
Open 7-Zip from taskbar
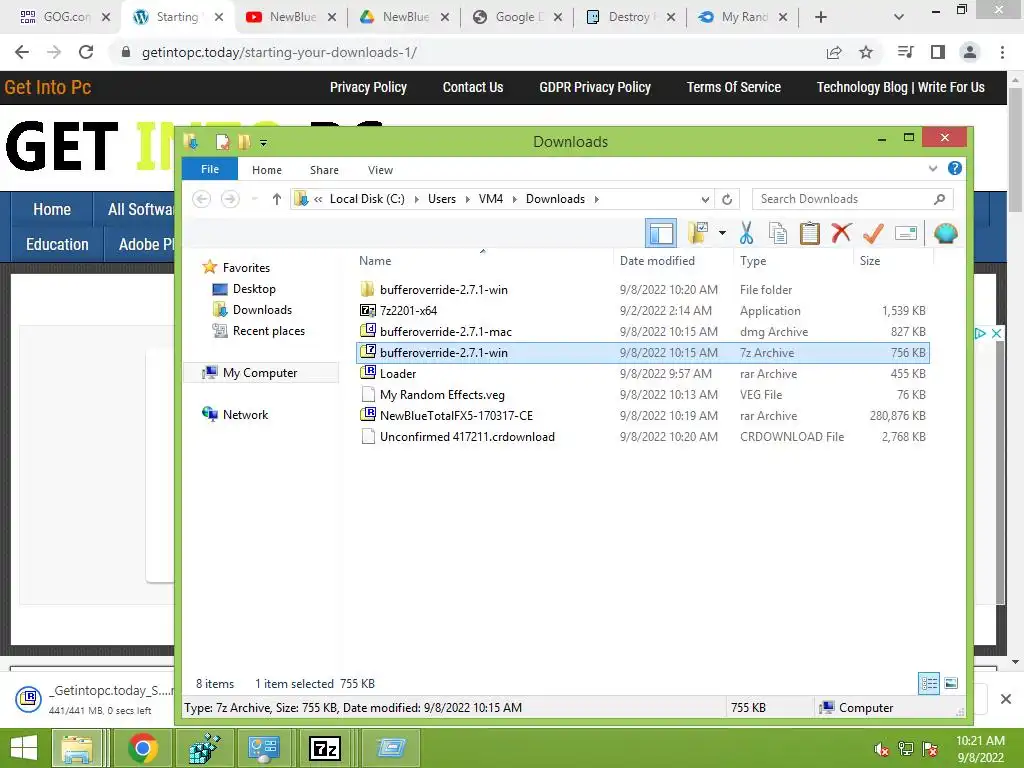click(325, 748)
